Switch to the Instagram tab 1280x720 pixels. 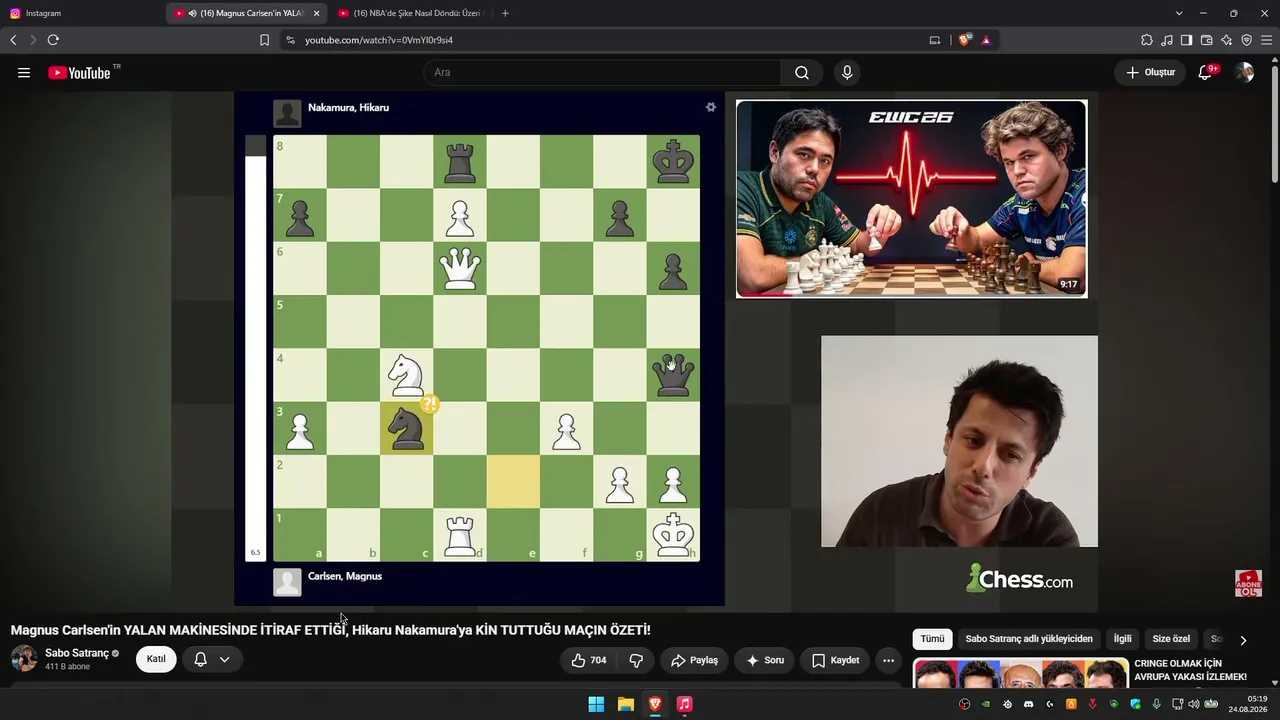pyautogui.click(x=82, y=13)
